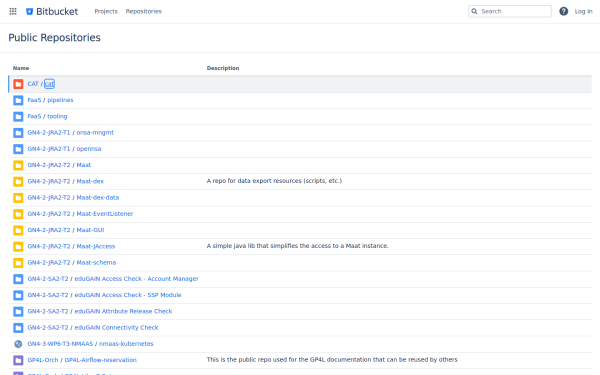Screen dimensions: 600x375
Task: Click the search magnifier icon
Action: click(474, 11)
